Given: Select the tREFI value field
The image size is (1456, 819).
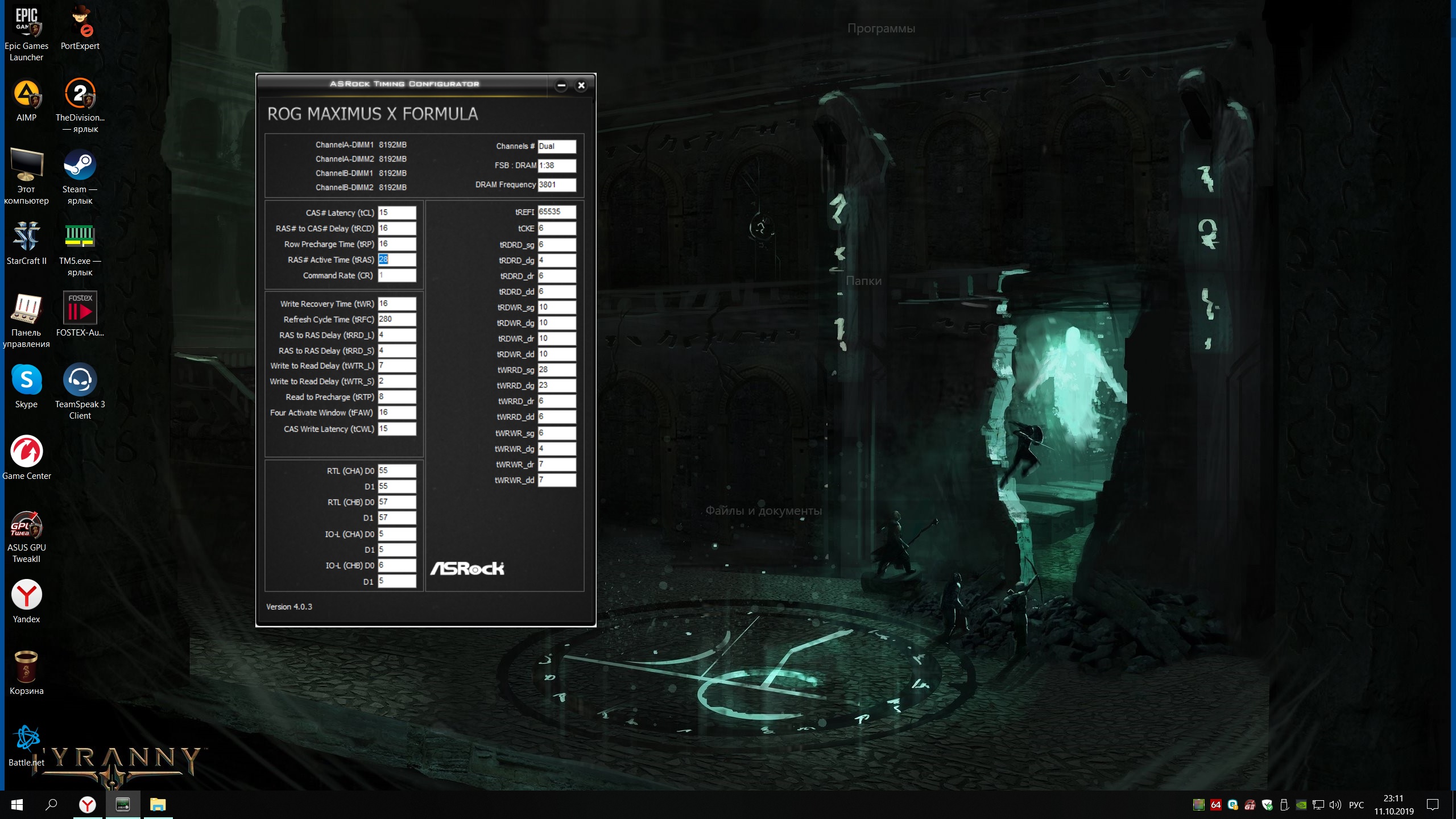Looking at the screenshot, I should [x=556, y=212].
